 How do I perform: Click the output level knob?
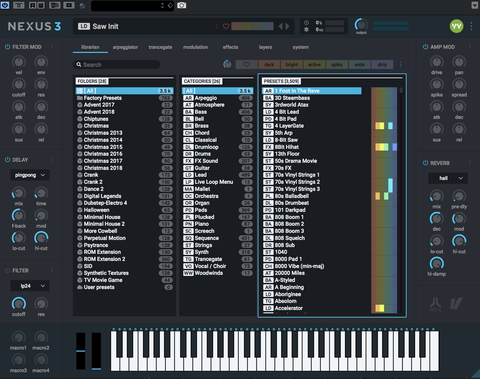pyautogui.click(x=361, y=25)
